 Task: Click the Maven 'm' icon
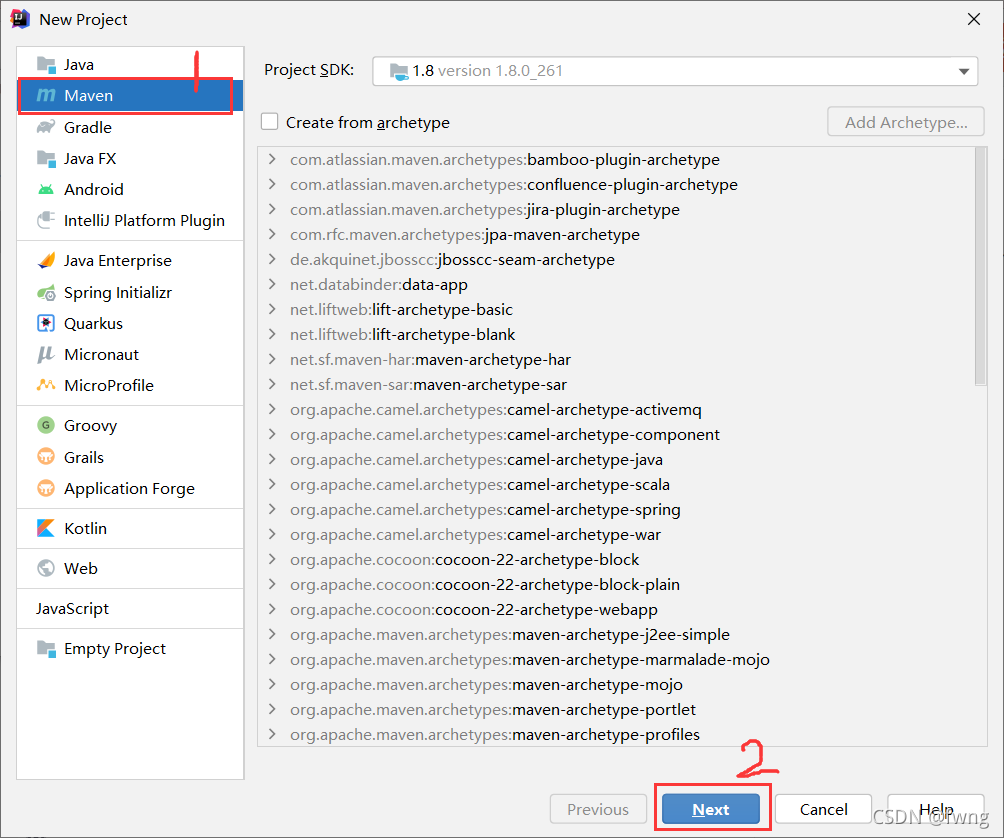click(46, 95)
